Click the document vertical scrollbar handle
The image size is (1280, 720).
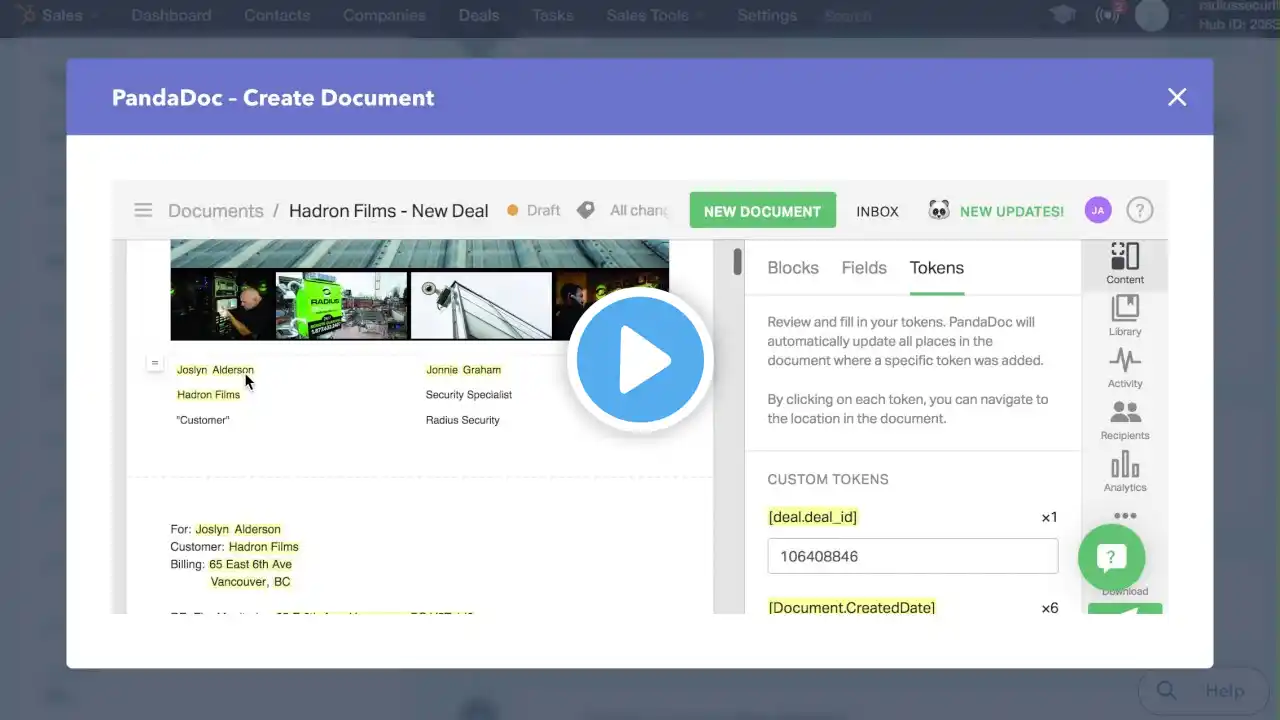[x=737, y=261]
